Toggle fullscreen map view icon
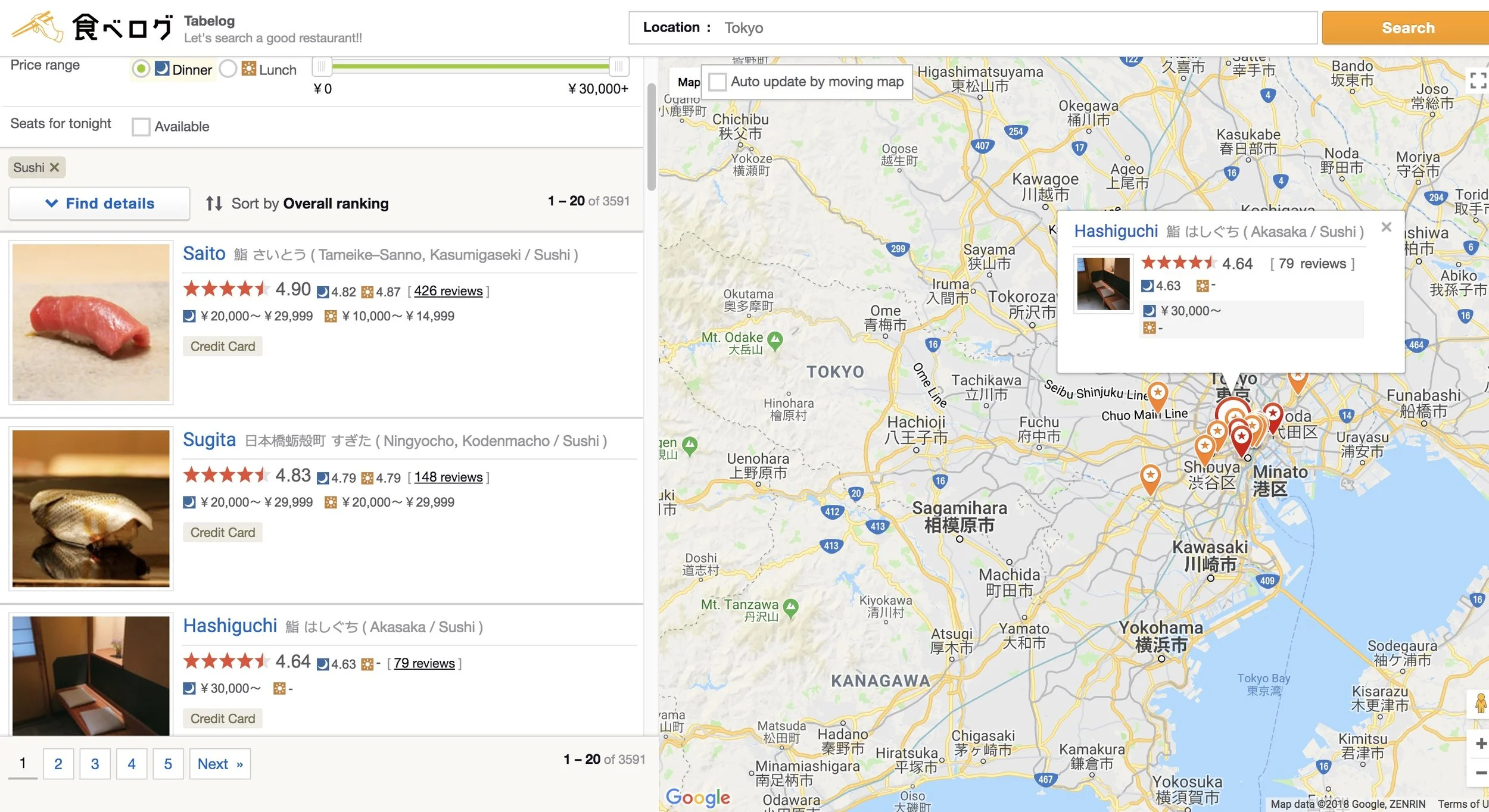Viewport: 1489px width, 812px height. pyautogui.click(x=1478, y=80)
